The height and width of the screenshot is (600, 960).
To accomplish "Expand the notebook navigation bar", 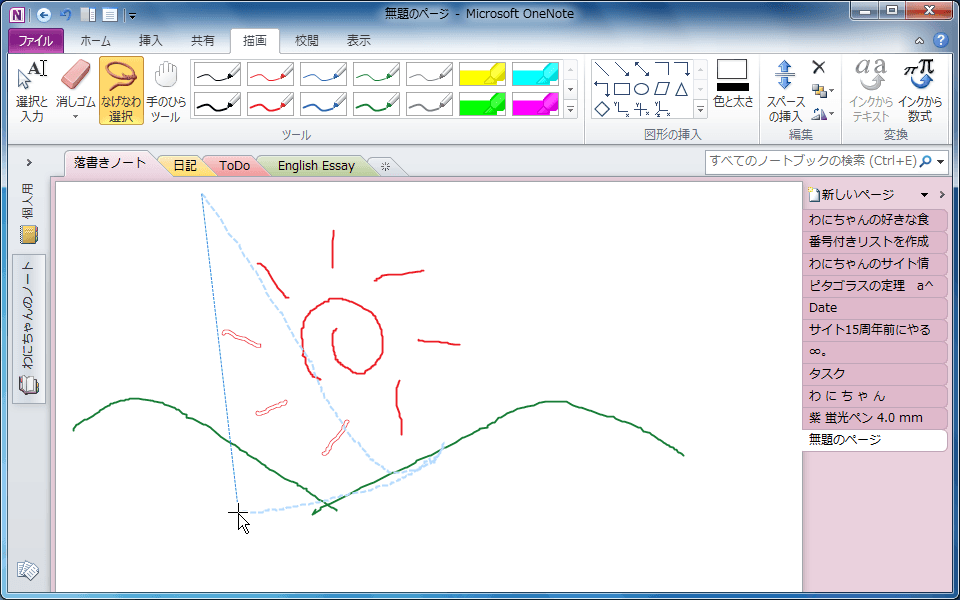I will point(29,163).
